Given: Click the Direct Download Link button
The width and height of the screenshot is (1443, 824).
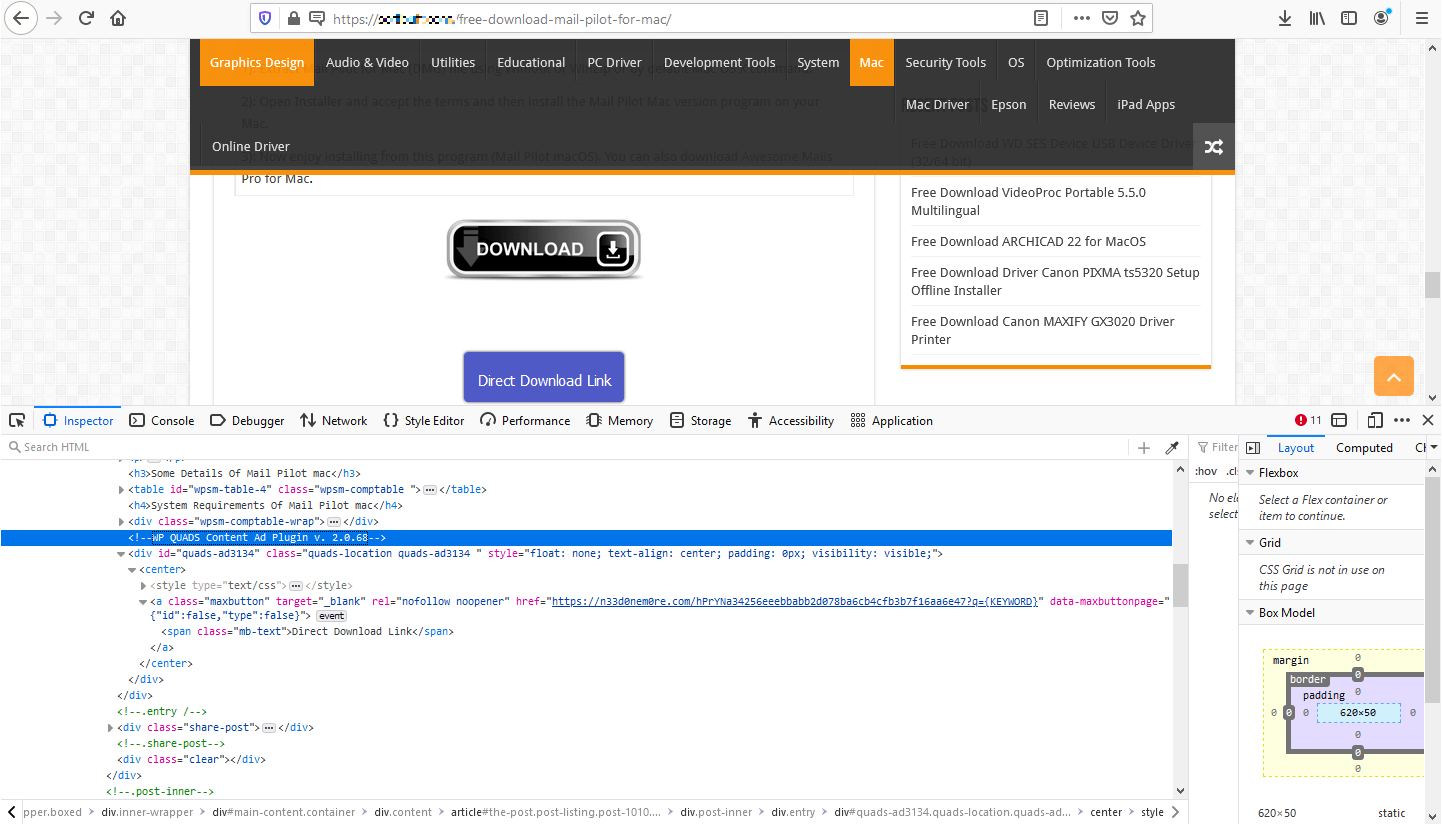Looking at the screenshot, I should click(544, 377).
